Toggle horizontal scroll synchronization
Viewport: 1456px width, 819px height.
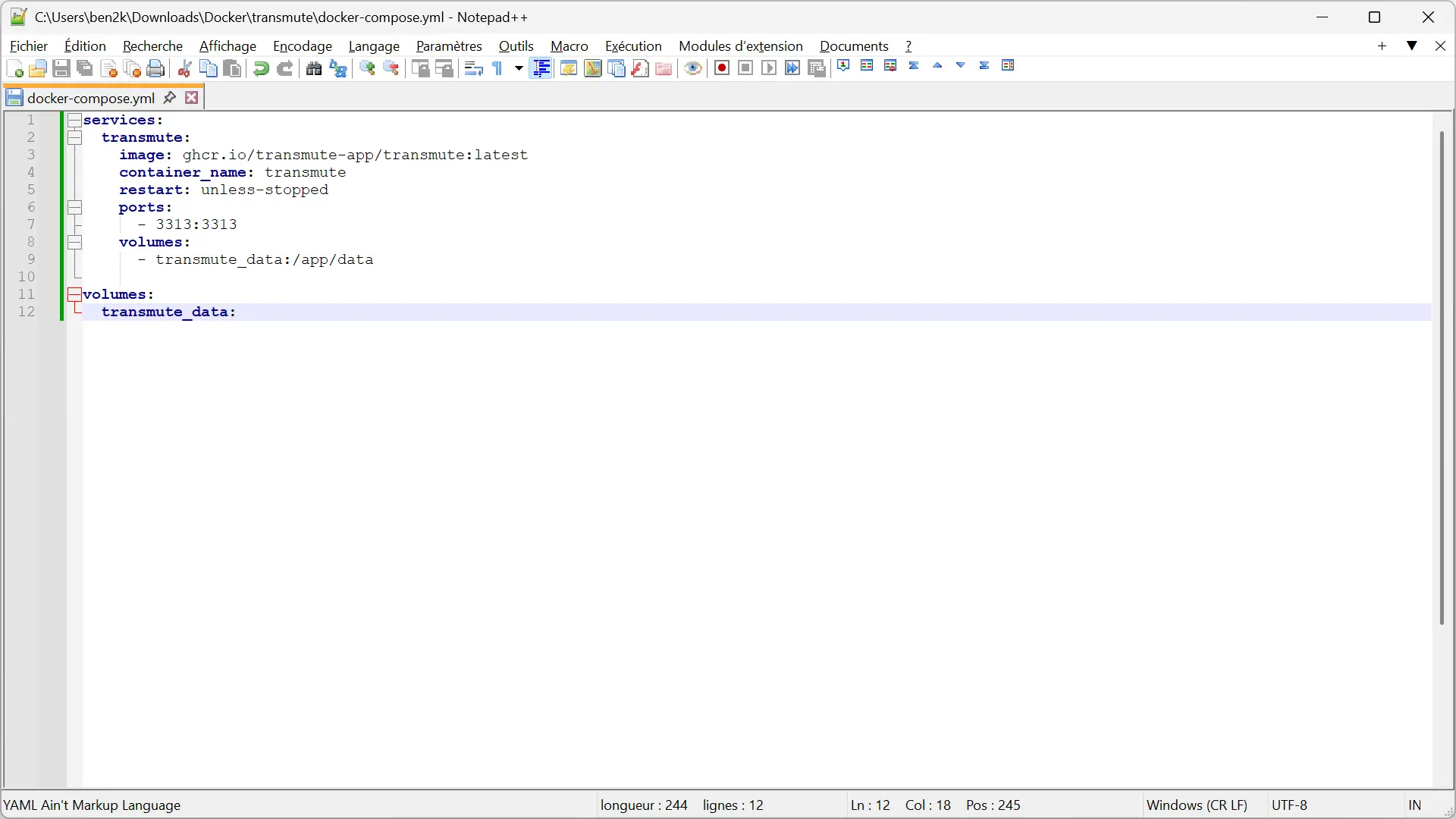coord(445,69)
